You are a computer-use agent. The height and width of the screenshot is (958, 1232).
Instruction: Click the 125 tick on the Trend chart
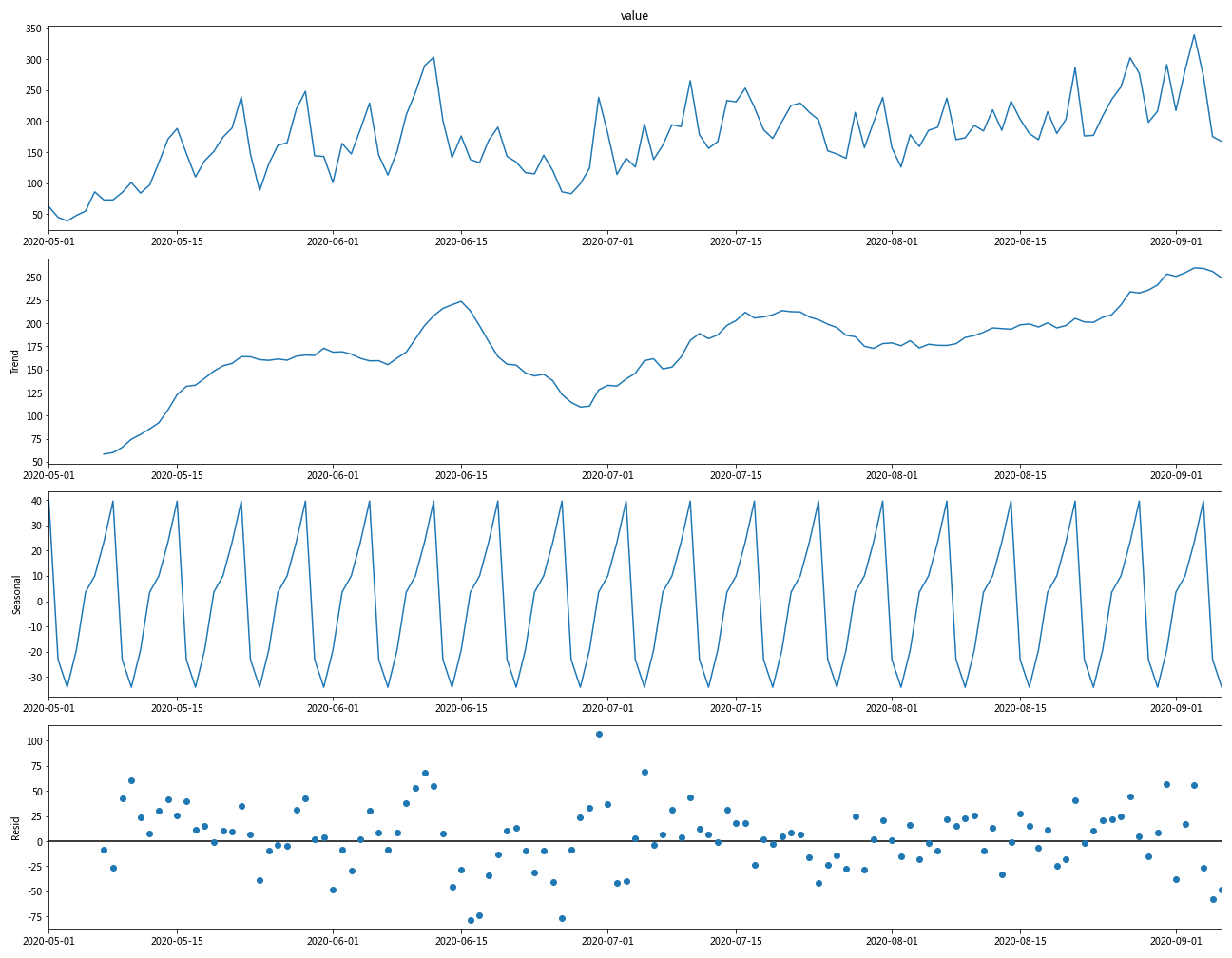coord(33,393)
